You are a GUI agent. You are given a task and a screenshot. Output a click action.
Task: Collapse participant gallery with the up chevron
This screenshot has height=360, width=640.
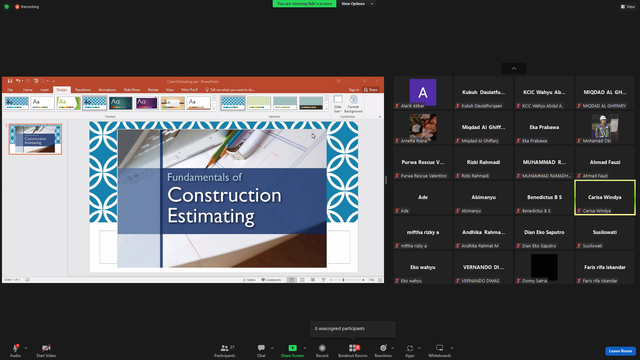click(x=514, y=69)
